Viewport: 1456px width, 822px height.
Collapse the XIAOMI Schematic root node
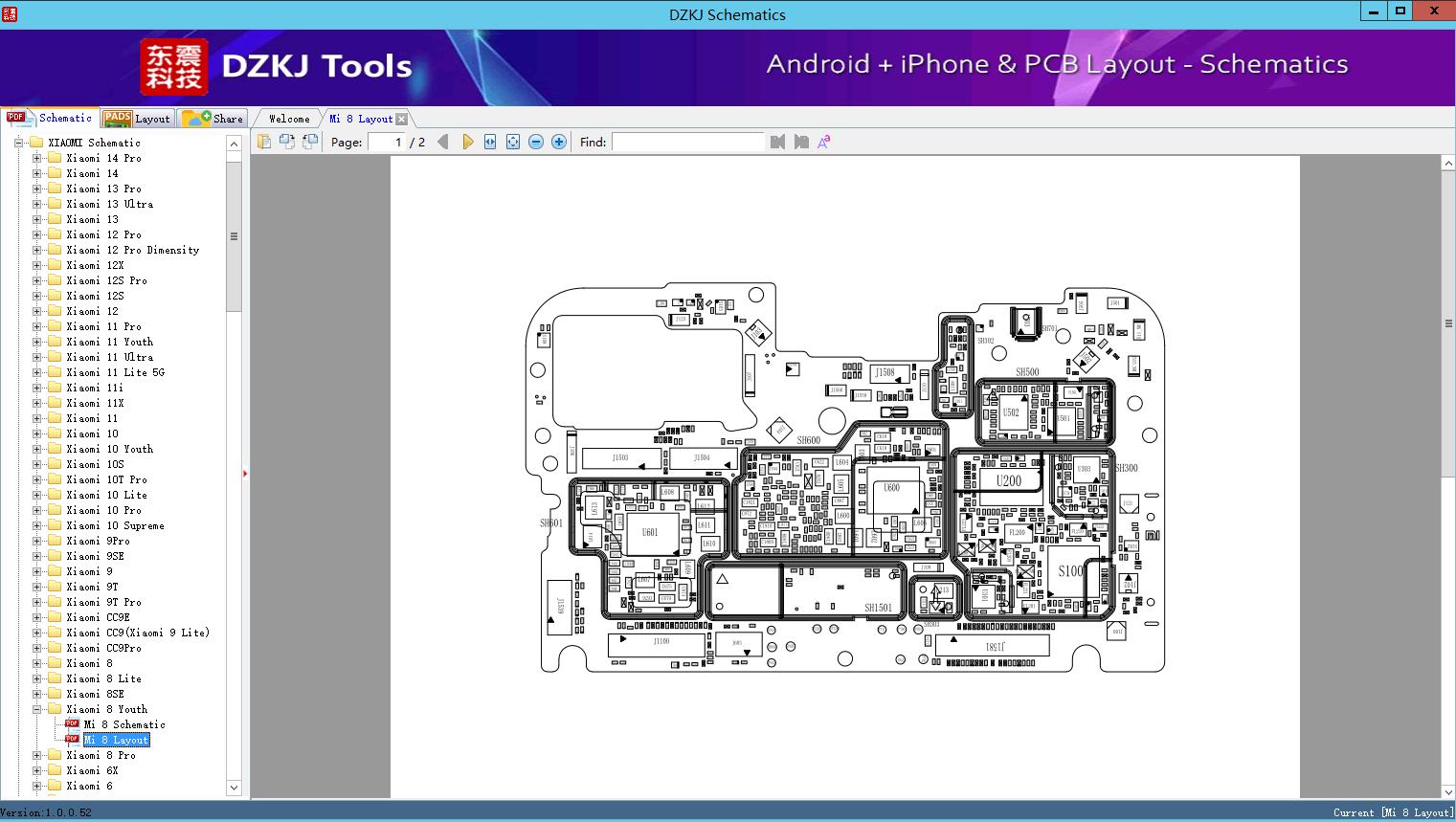[x=18, y=143]
